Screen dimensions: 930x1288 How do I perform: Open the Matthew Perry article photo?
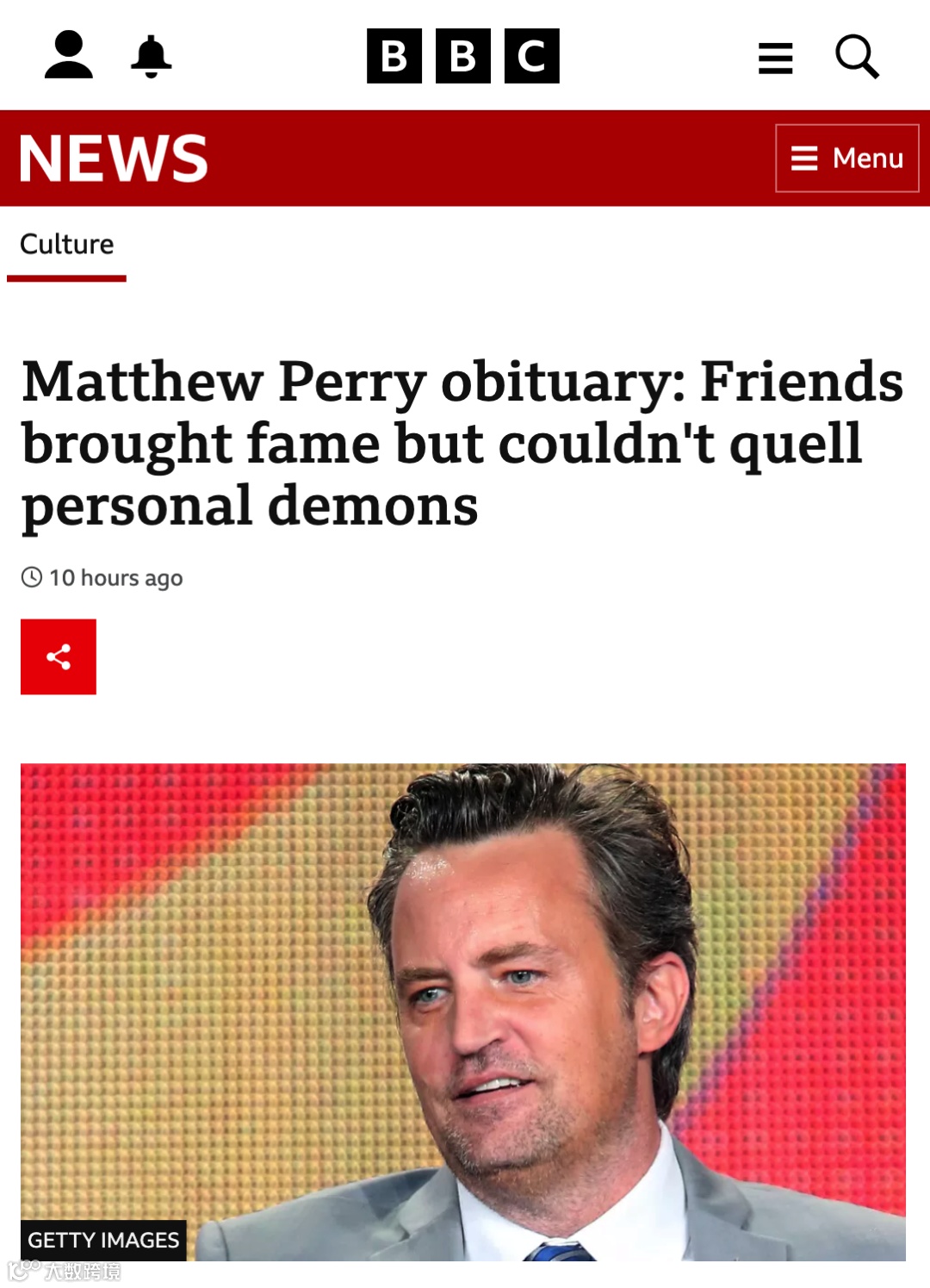(x=463, y=1012)
